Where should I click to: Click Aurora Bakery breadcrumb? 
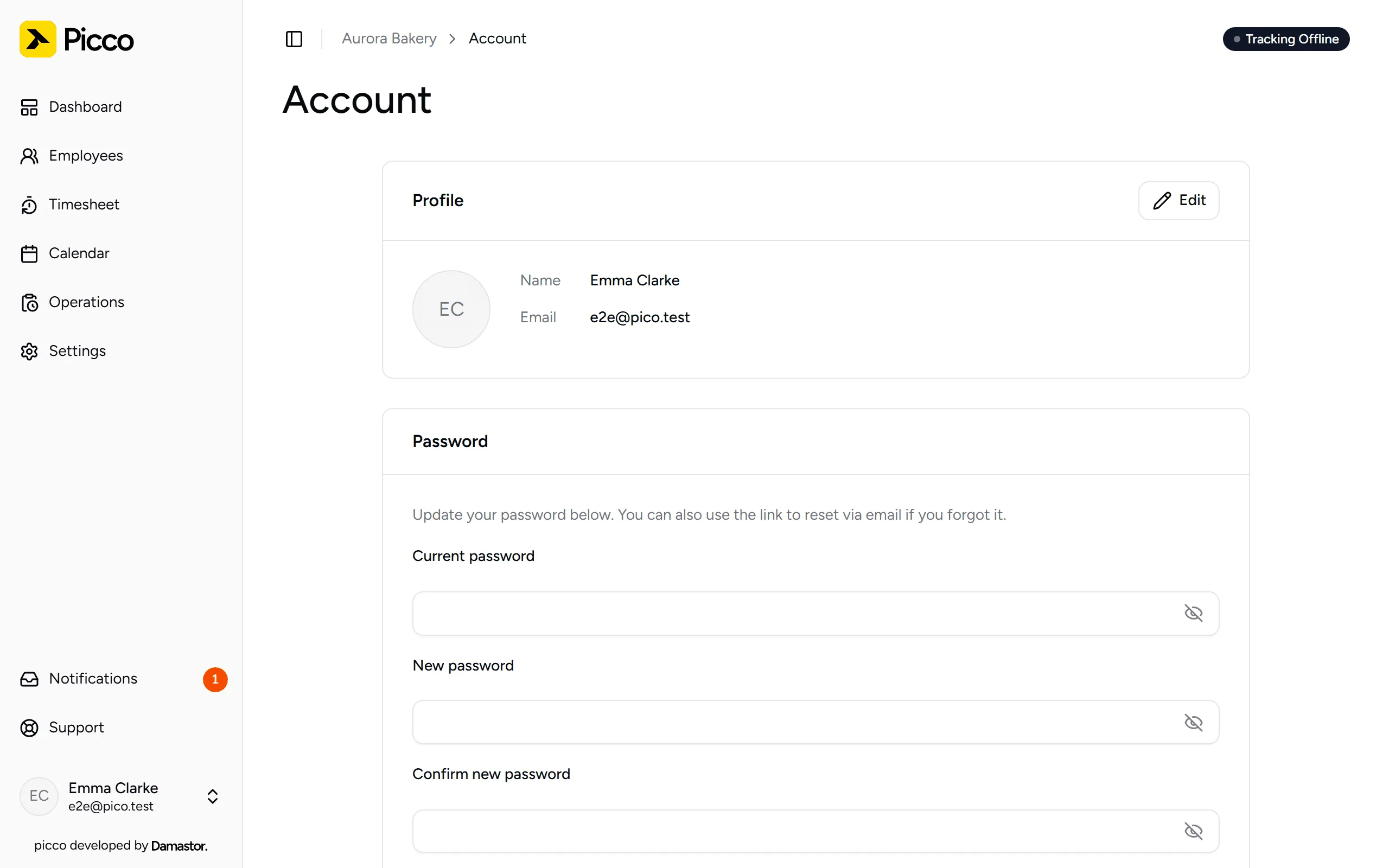tap(389, 39)
